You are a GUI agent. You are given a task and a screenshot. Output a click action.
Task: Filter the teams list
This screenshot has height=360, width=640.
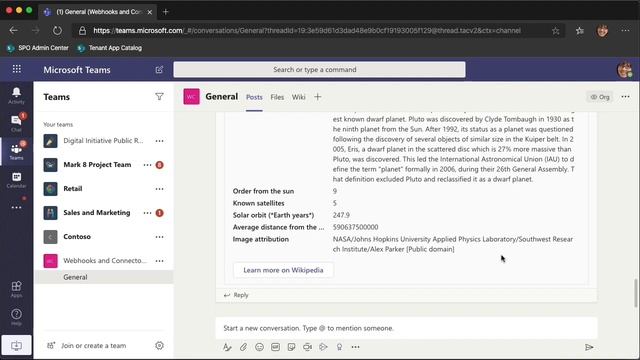[x=159, y=97]
